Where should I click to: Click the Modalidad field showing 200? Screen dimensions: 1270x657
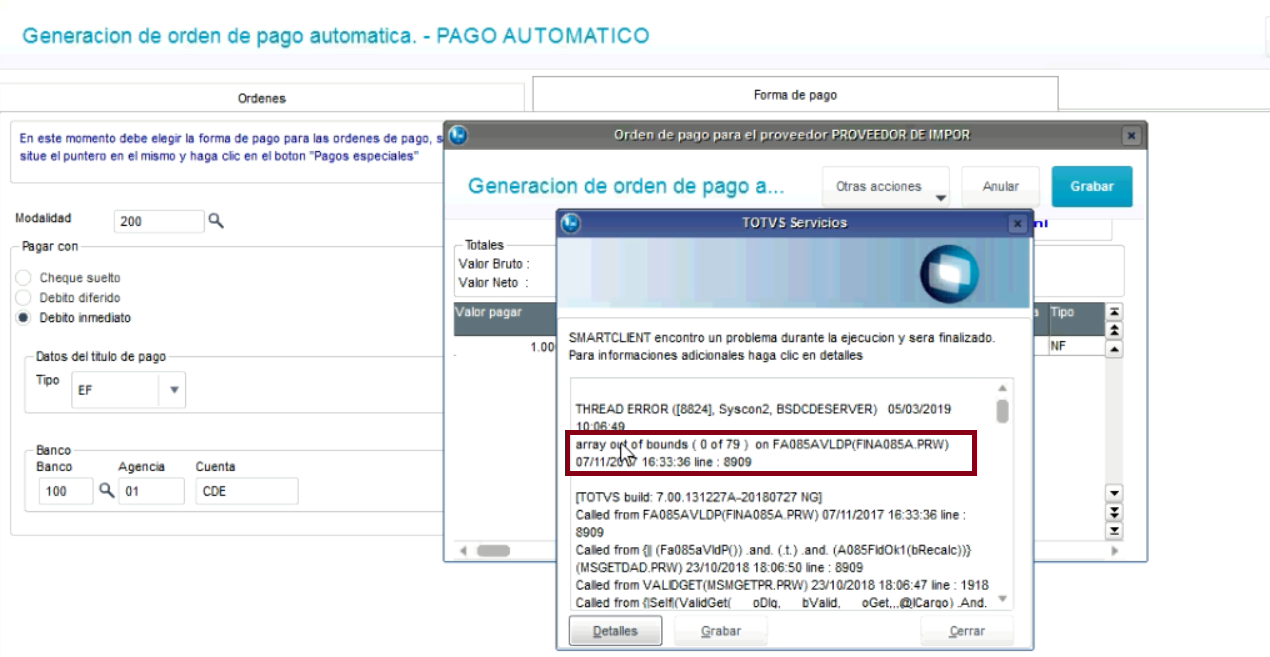tap(159, 222)
